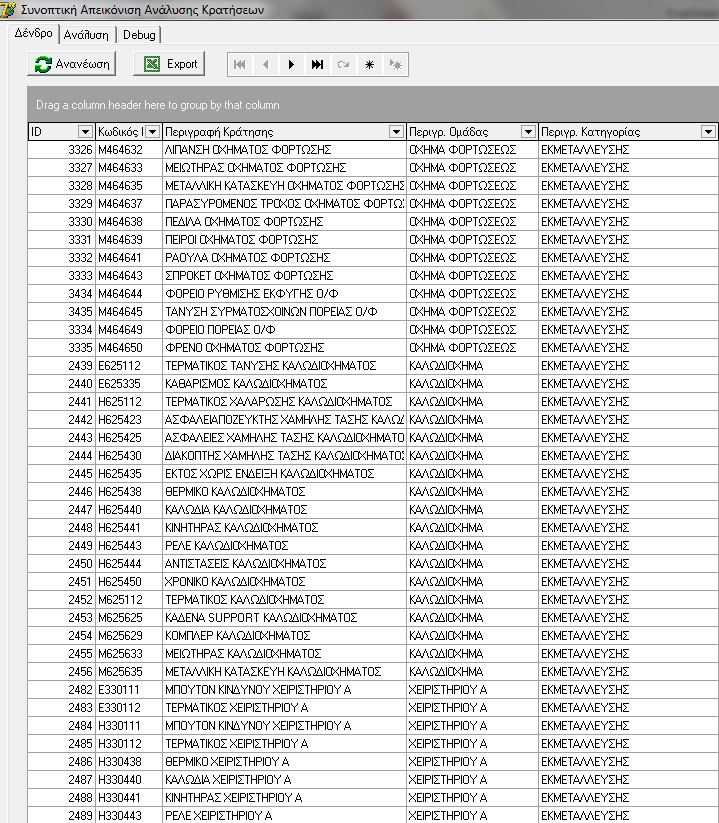This screenshot has height=823, width=719.
Task: Open the ID column filter dropdown
Action: pos(85,132)
